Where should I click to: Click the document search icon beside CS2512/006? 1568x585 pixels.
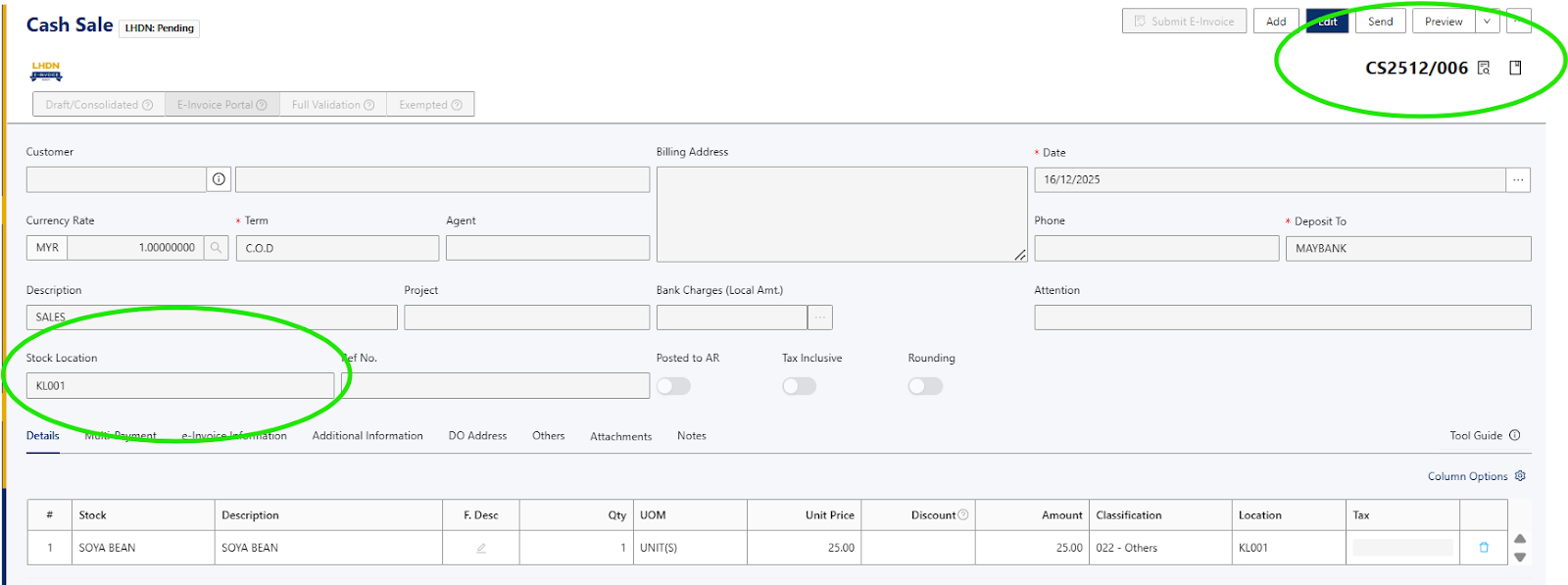(x=1484, y=68)
